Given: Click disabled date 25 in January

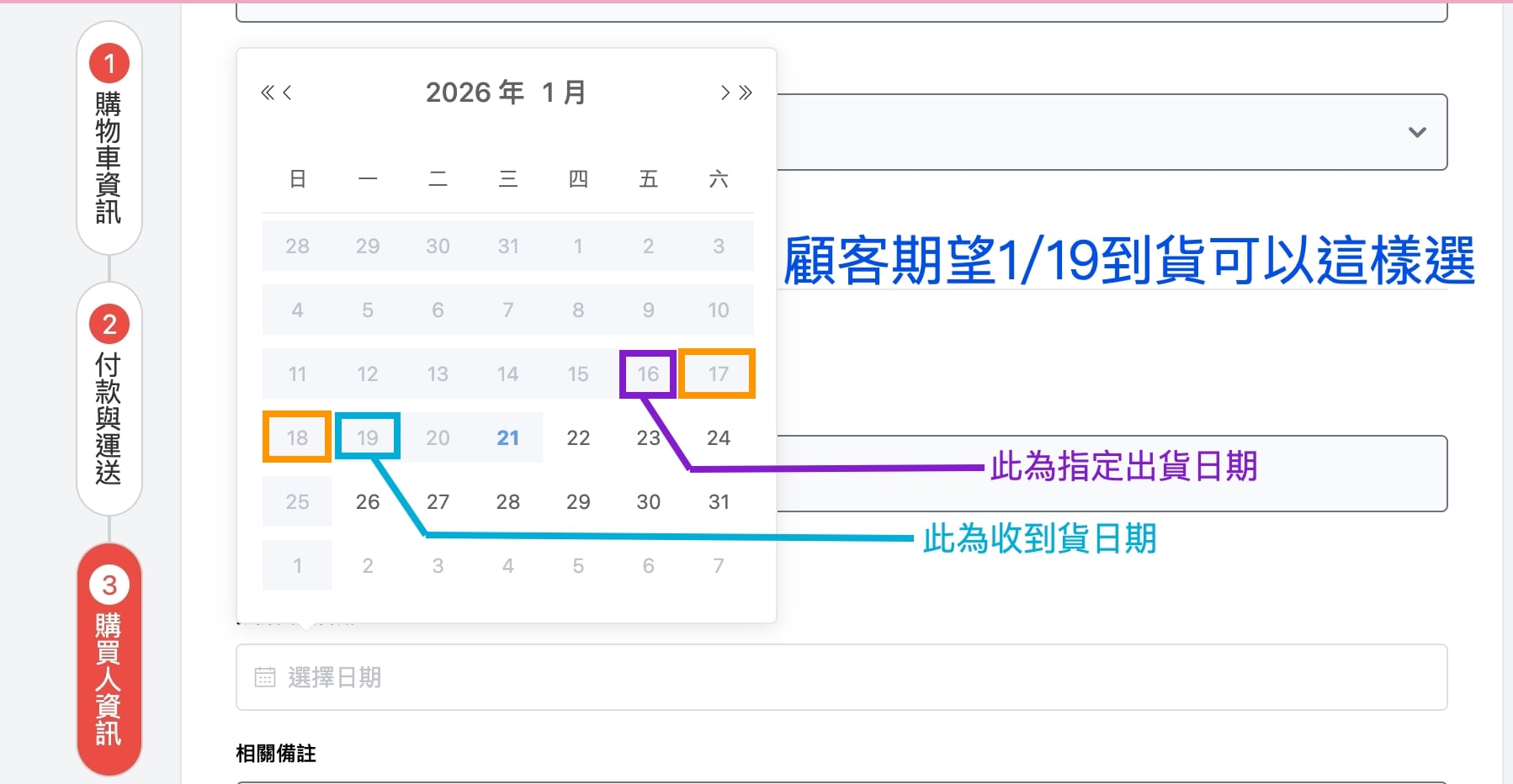Looking at the screenshot, I should click(x=297, y=501).
